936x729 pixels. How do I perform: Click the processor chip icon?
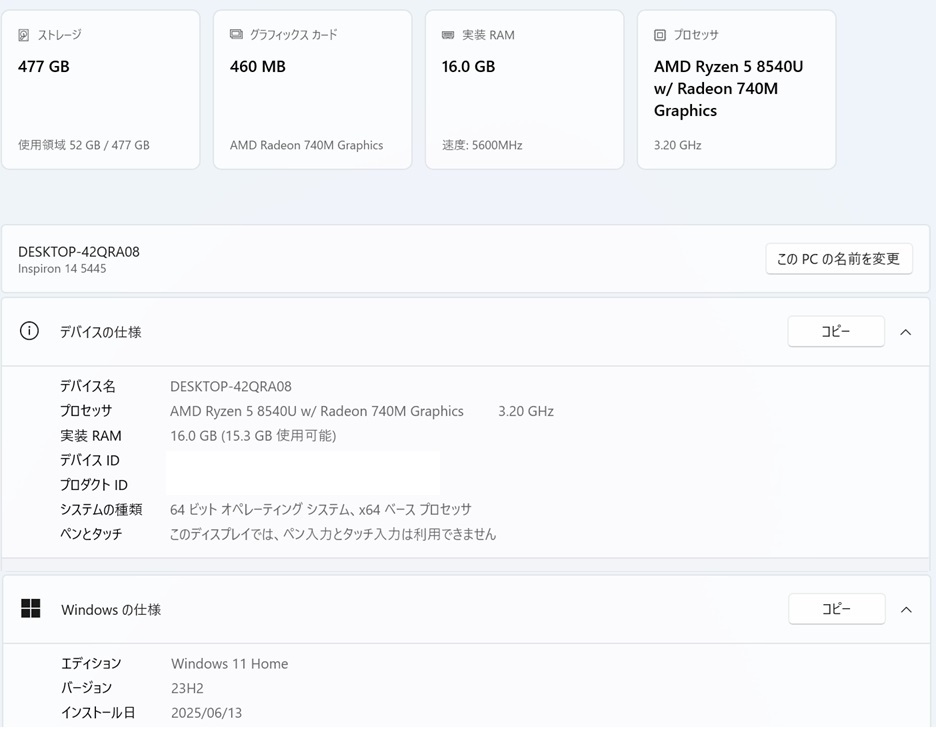point(660,35)
